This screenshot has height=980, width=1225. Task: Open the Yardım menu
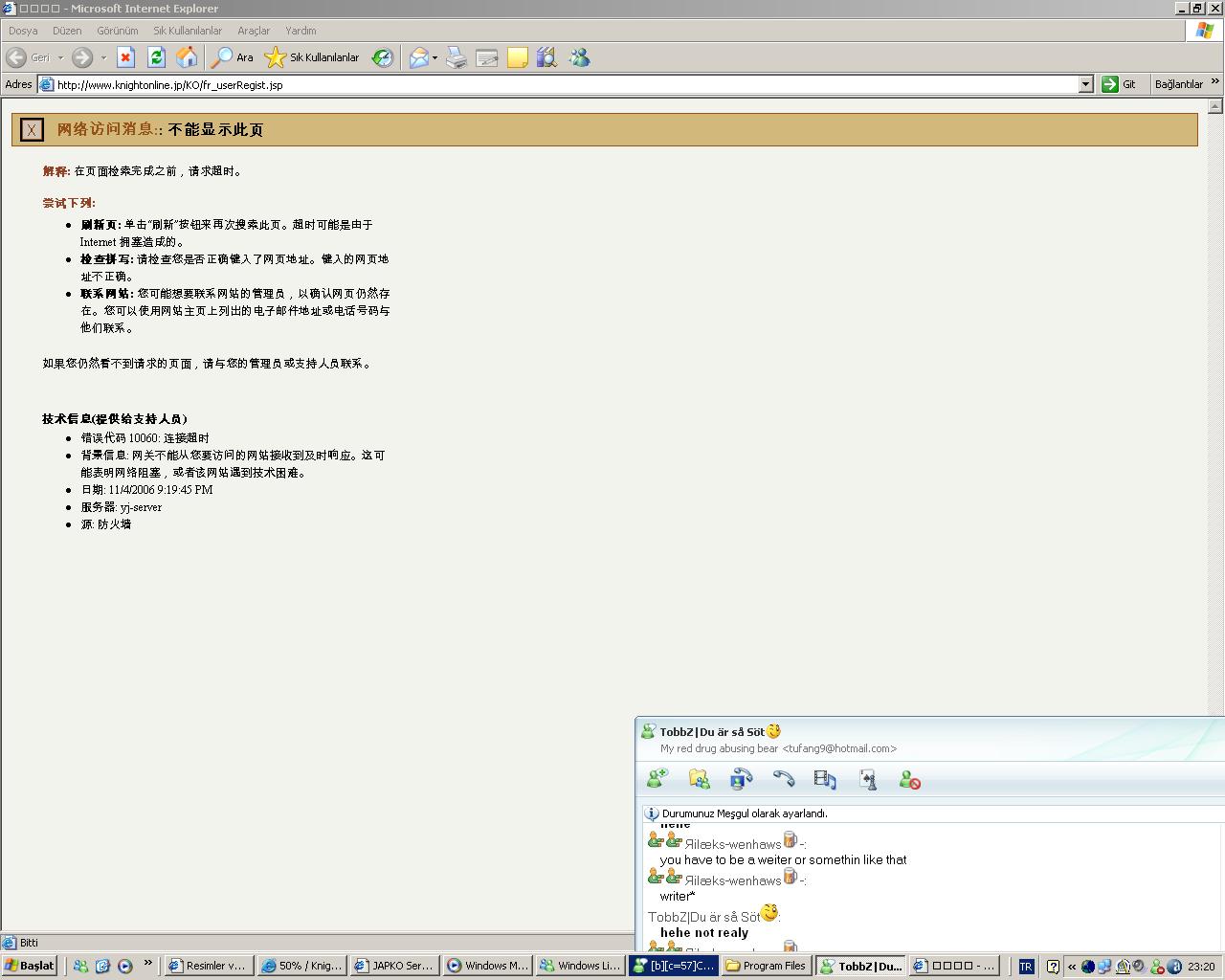click(301, 31)
